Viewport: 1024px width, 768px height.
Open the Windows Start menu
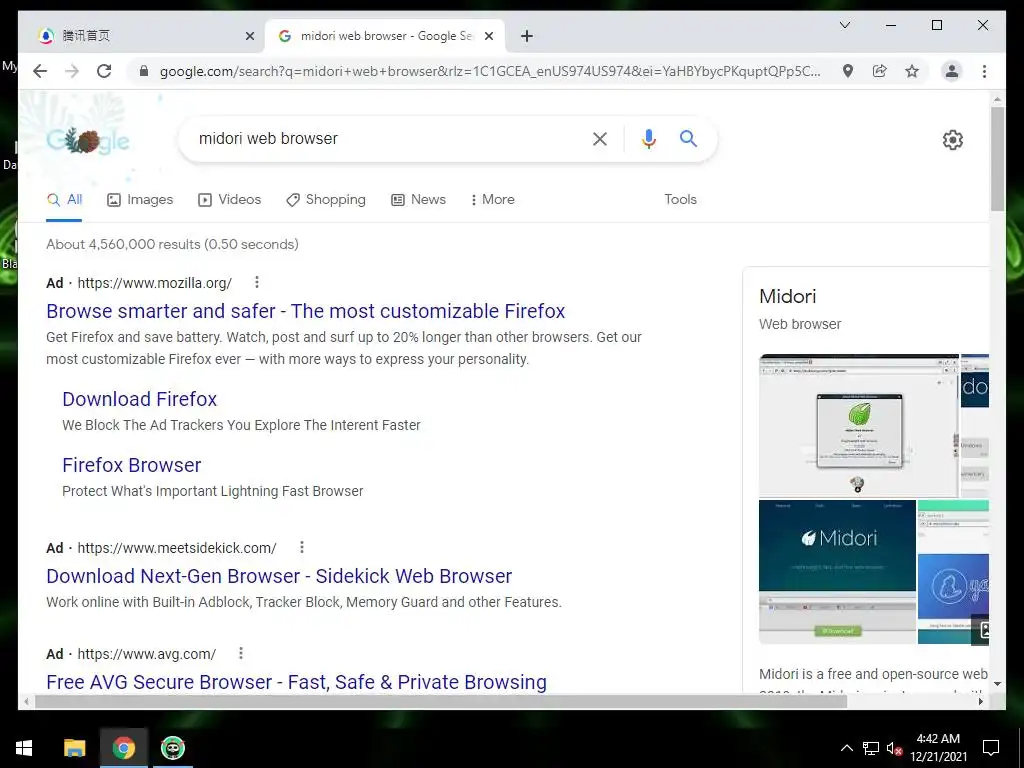tap(24, 748)
